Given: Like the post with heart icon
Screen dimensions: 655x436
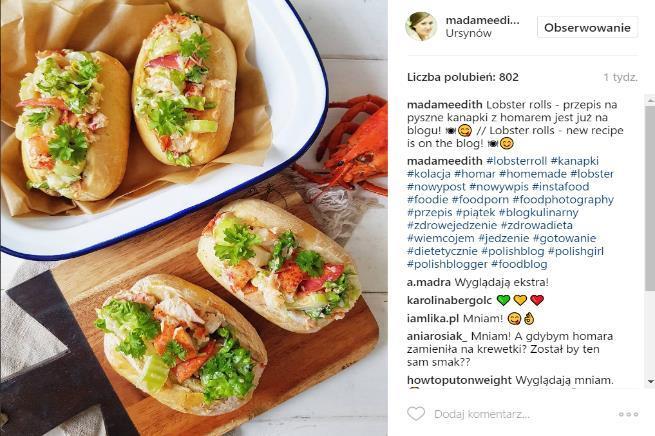Looking at the screenshot, I should tap(416, 413).
